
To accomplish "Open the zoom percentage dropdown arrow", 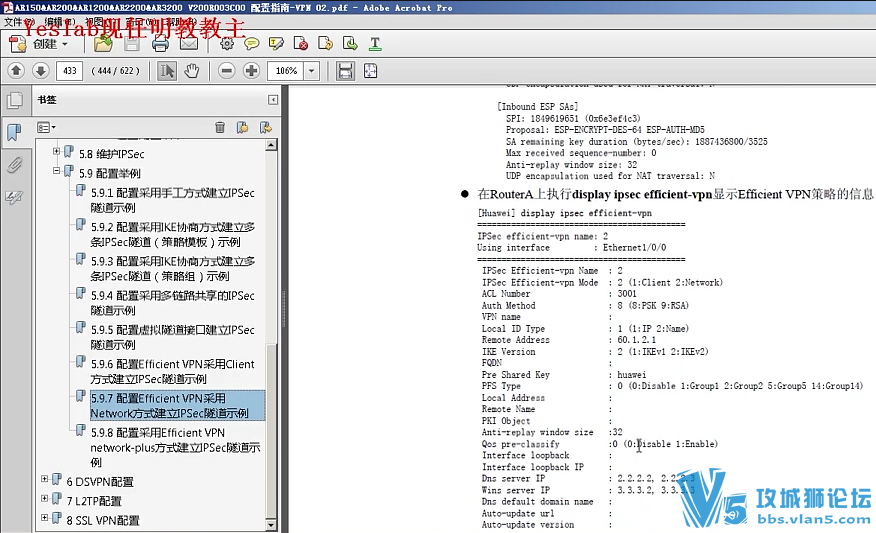I will 311,71.
